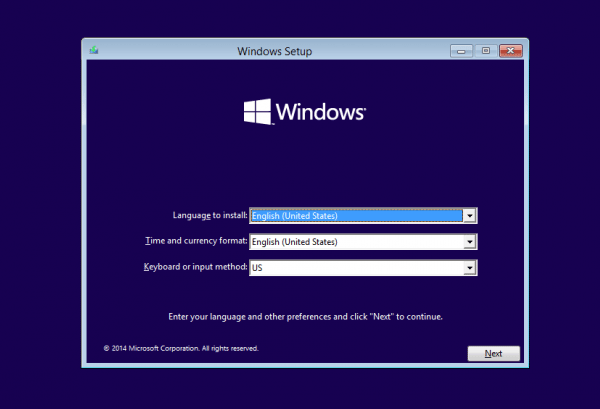Expand the Time and currency format arrow
Screen dimensions: 600x409
(x=470, y=242)
